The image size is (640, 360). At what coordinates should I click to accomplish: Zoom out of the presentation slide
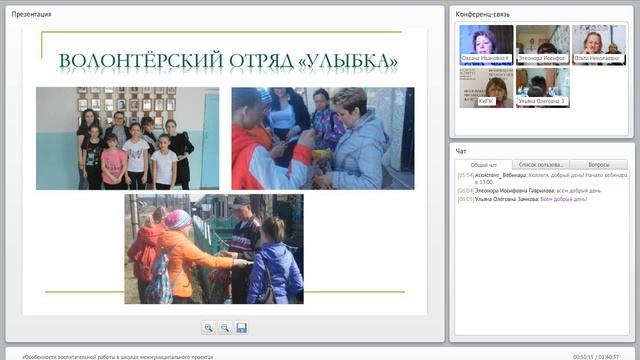225,328
